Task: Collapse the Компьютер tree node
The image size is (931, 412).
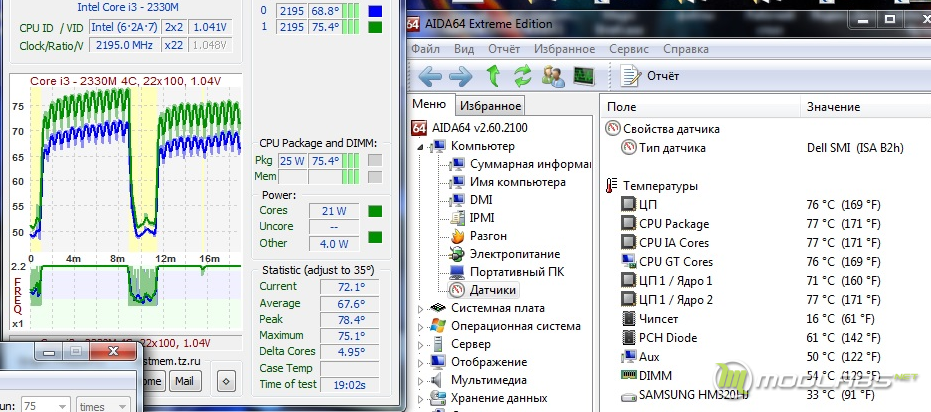Action: (420, 147)
